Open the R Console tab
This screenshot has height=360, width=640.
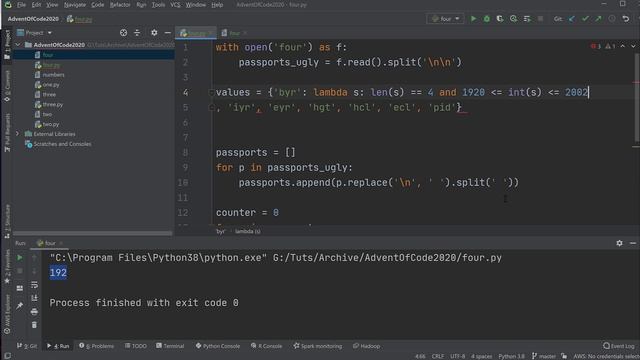pyautogui.click(x=267, y=346)
